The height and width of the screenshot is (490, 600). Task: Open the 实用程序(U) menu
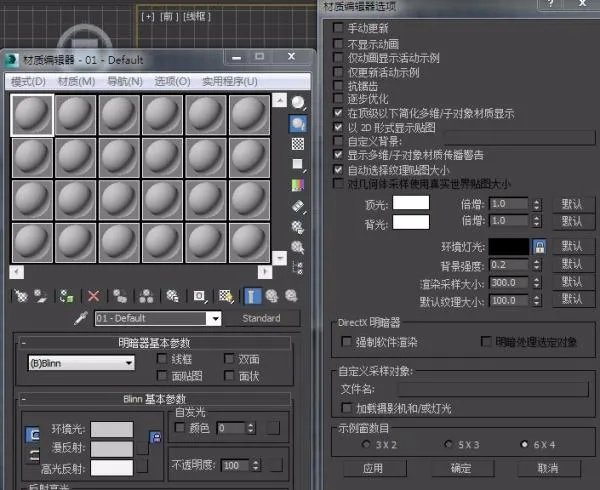pyautogui.click(x=230, y=81)
